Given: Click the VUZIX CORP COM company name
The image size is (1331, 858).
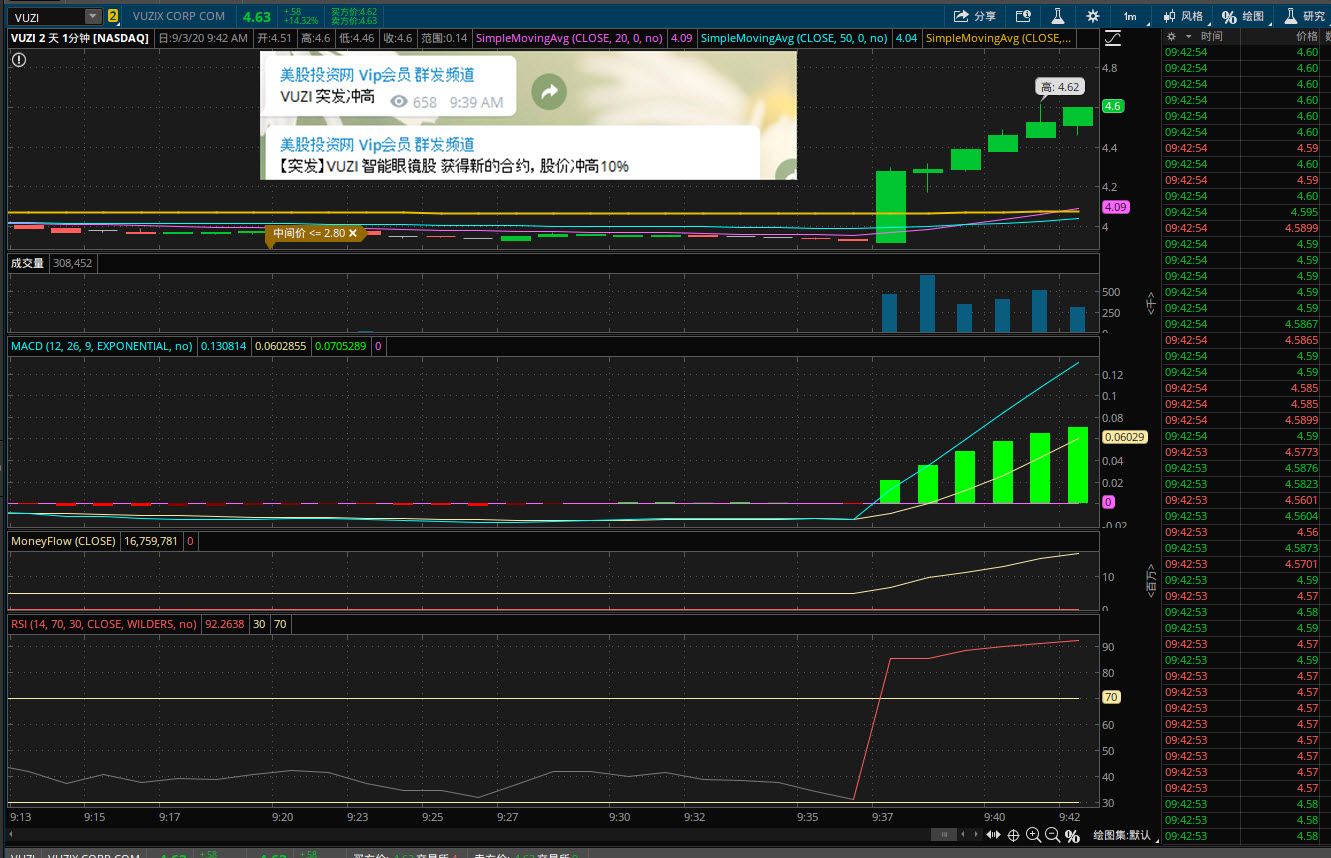Looking at the screenshot, I should click(179, 16).
